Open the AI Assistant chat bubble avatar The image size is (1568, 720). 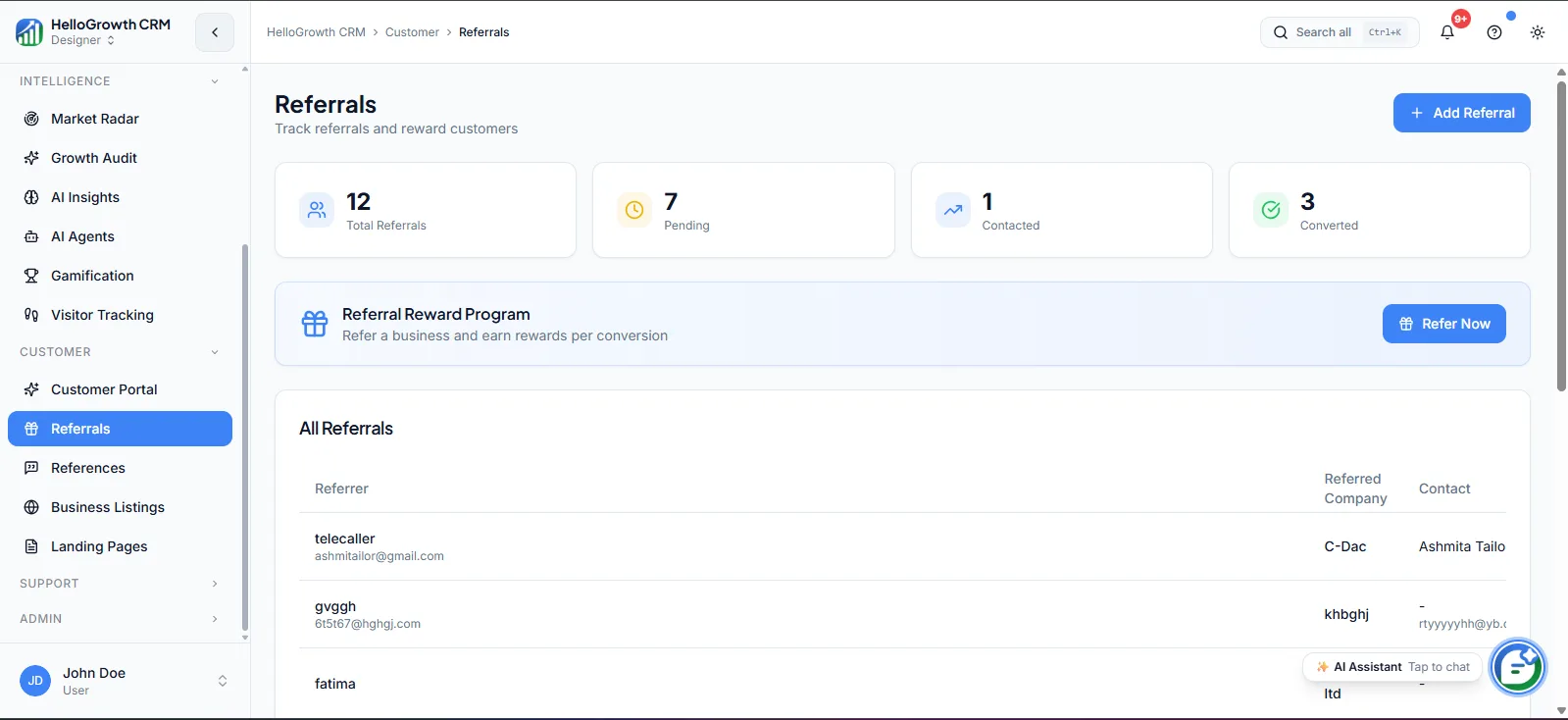point(1518,668)
